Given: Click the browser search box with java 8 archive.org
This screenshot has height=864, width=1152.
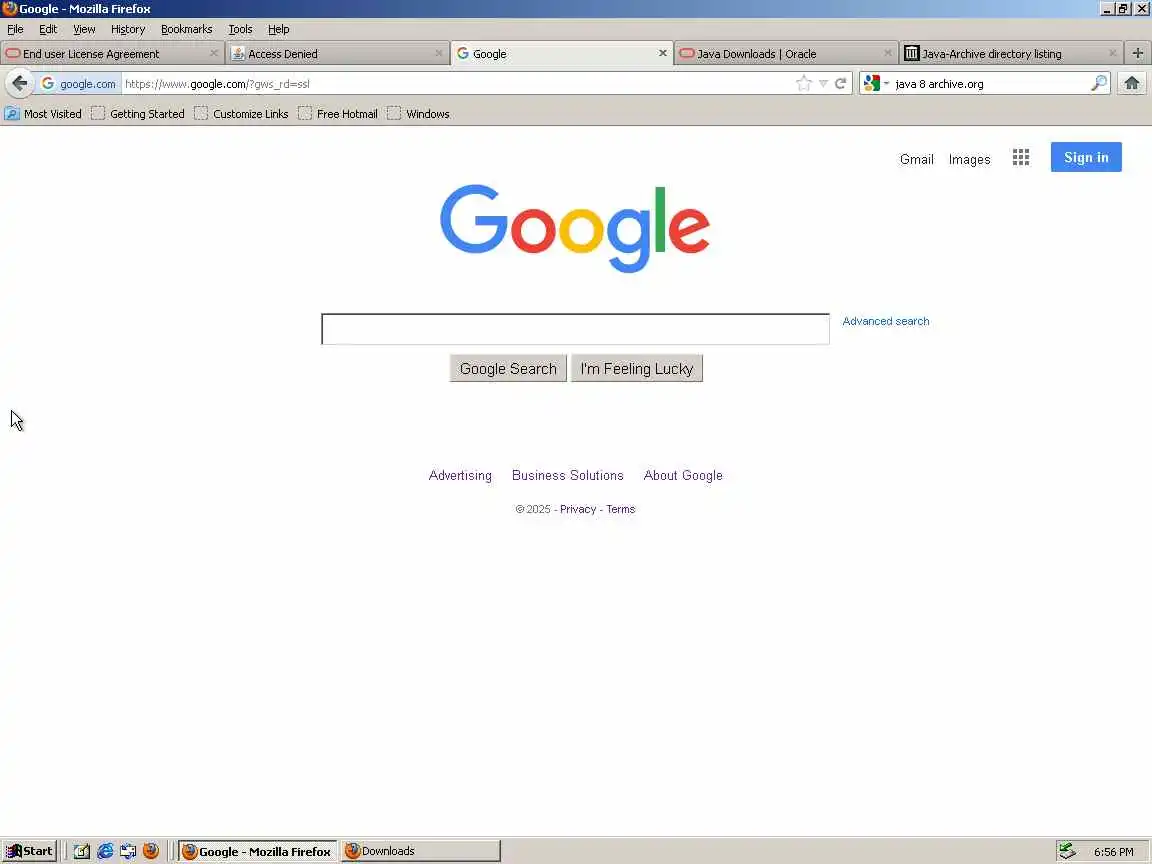Looking at the screenshot, I should click(x=990, y=84).
